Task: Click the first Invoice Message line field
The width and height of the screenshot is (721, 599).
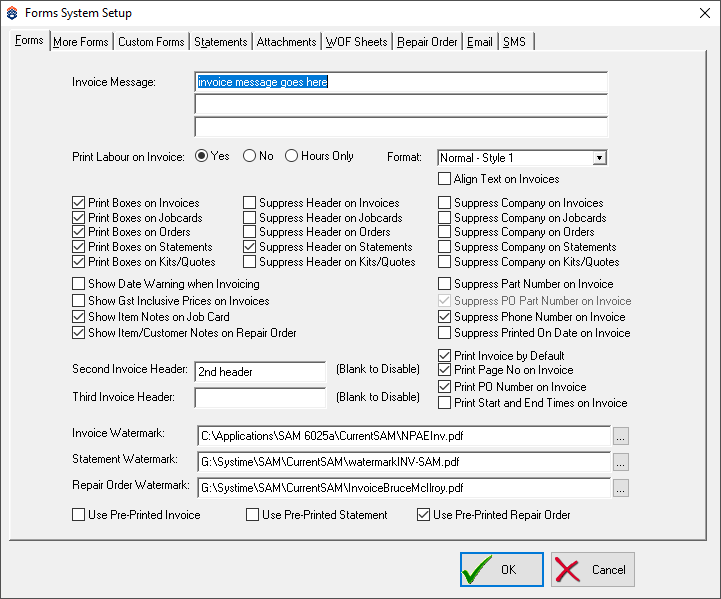Action: tap(401, 82)
